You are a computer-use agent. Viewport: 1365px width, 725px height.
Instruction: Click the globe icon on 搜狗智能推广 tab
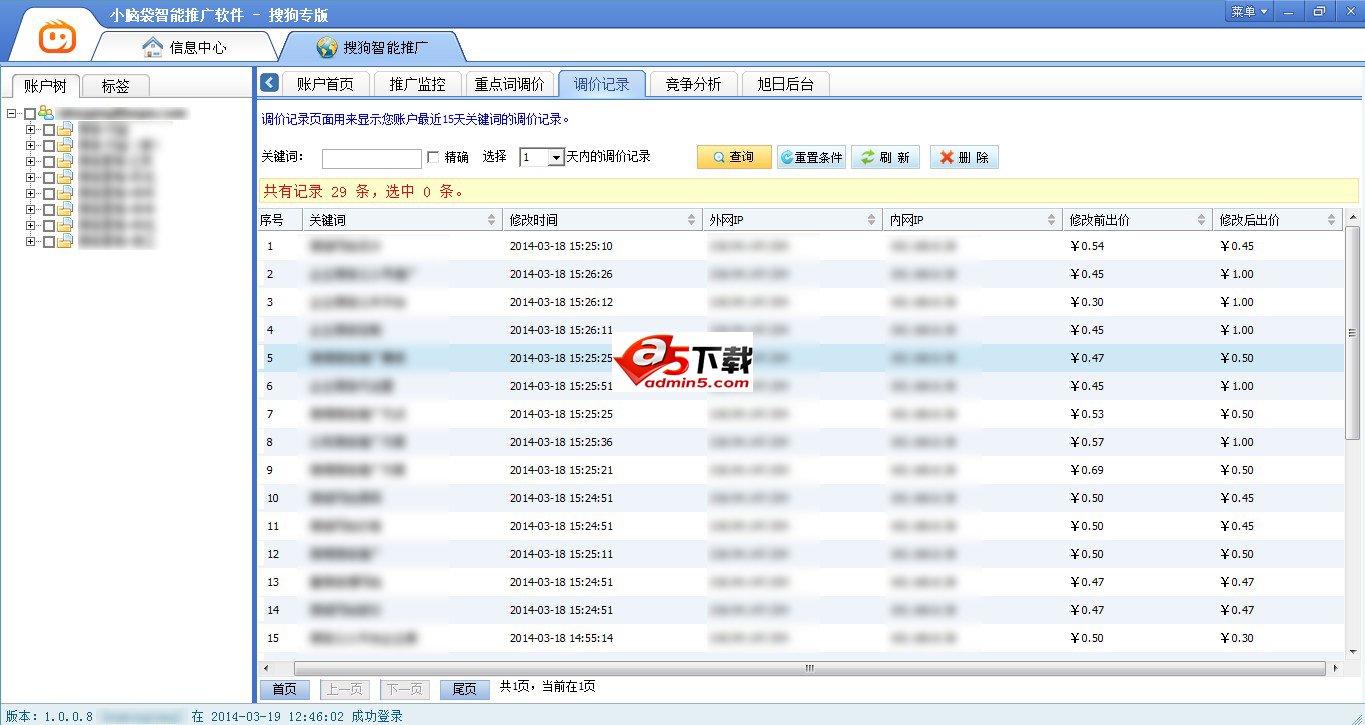(x=326, y=47)
